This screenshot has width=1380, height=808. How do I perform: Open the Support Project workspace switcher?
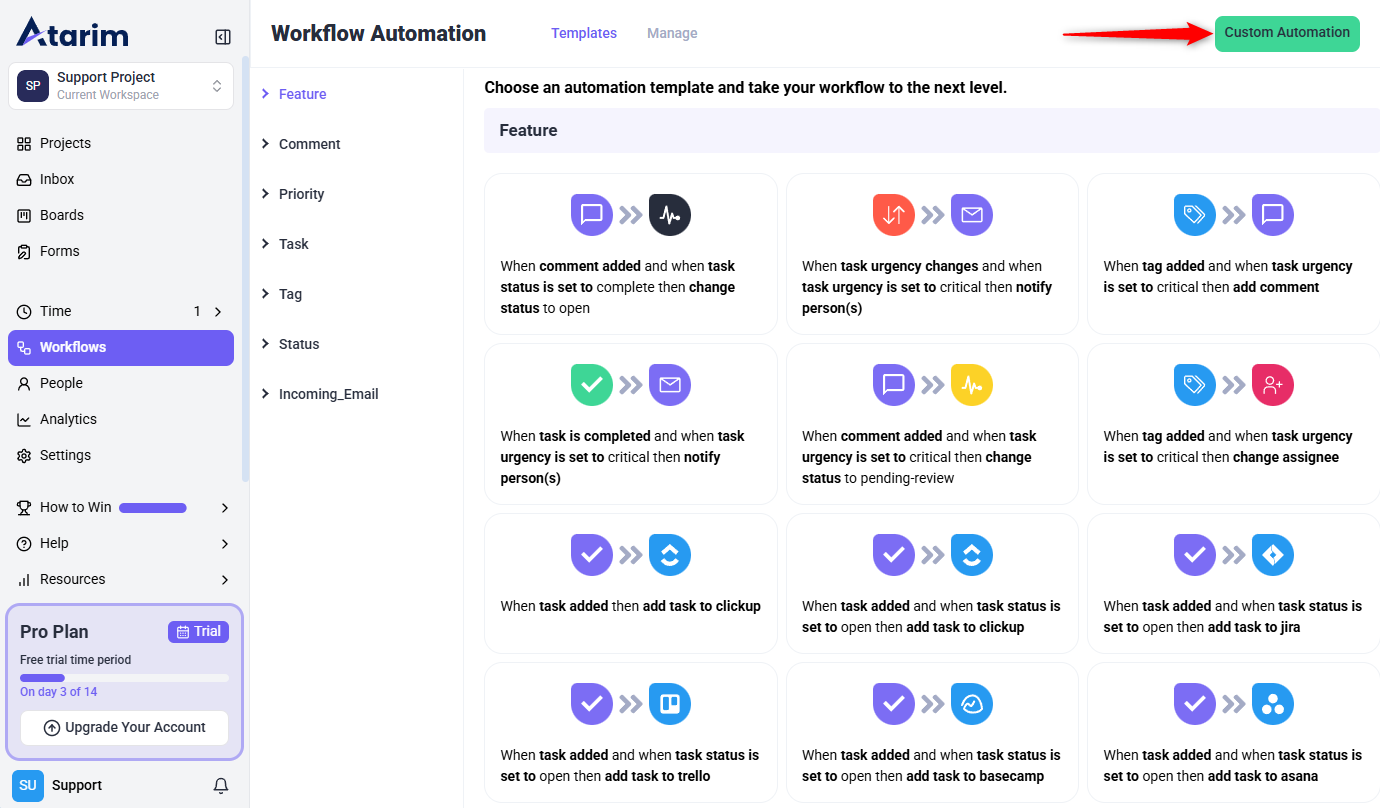[x=121, y=86]
